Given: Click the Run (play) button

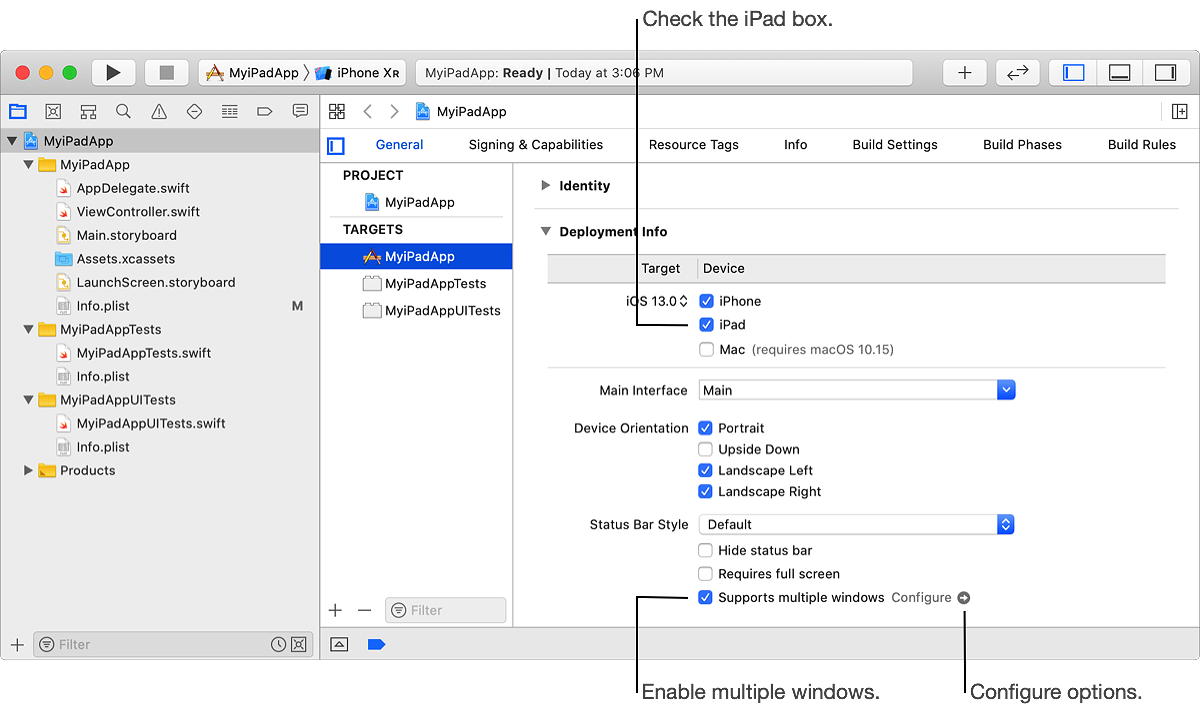Looking at the screenshot, I should [x=114, y=73].
